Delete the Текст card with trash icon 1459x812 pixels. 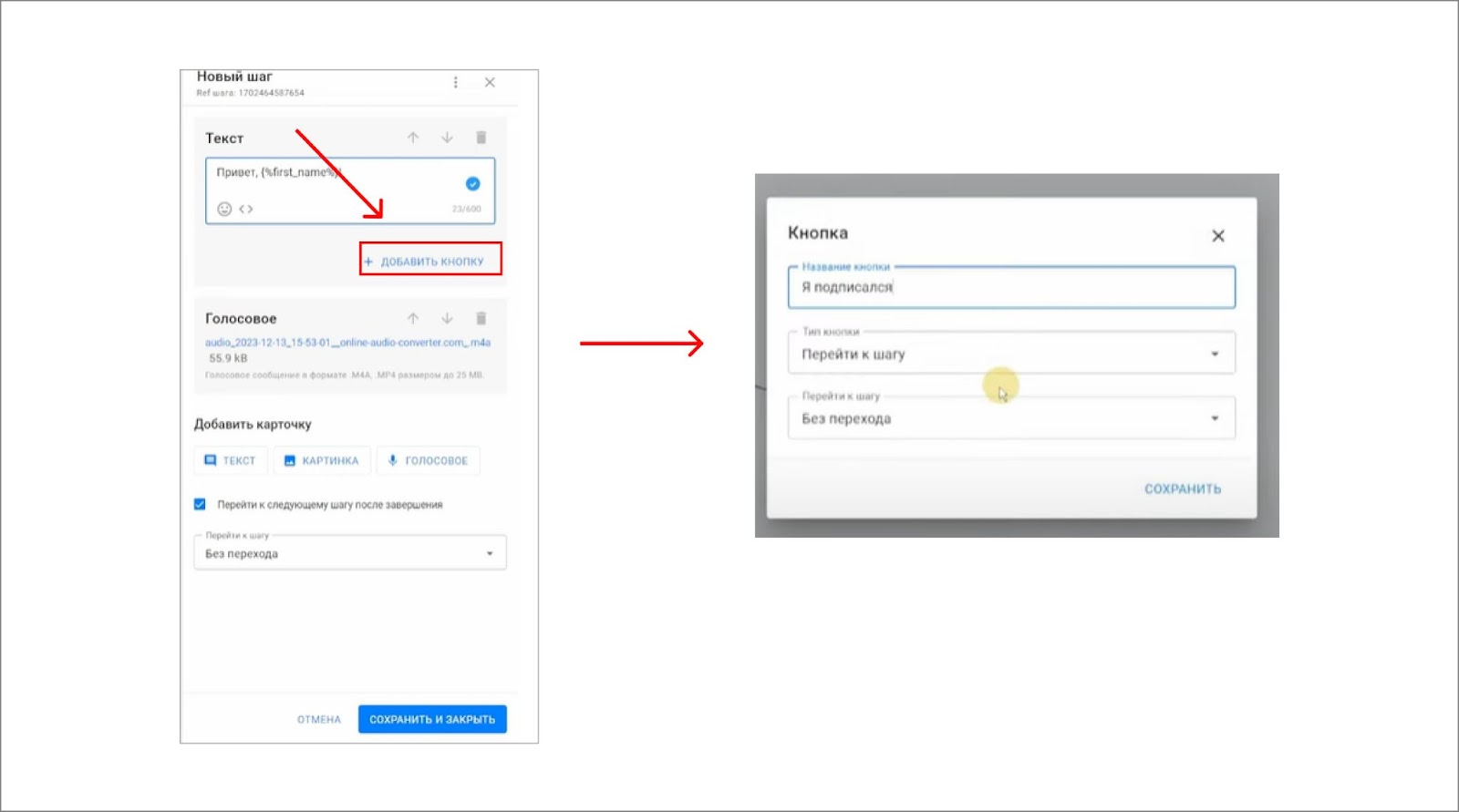[481, 138]
